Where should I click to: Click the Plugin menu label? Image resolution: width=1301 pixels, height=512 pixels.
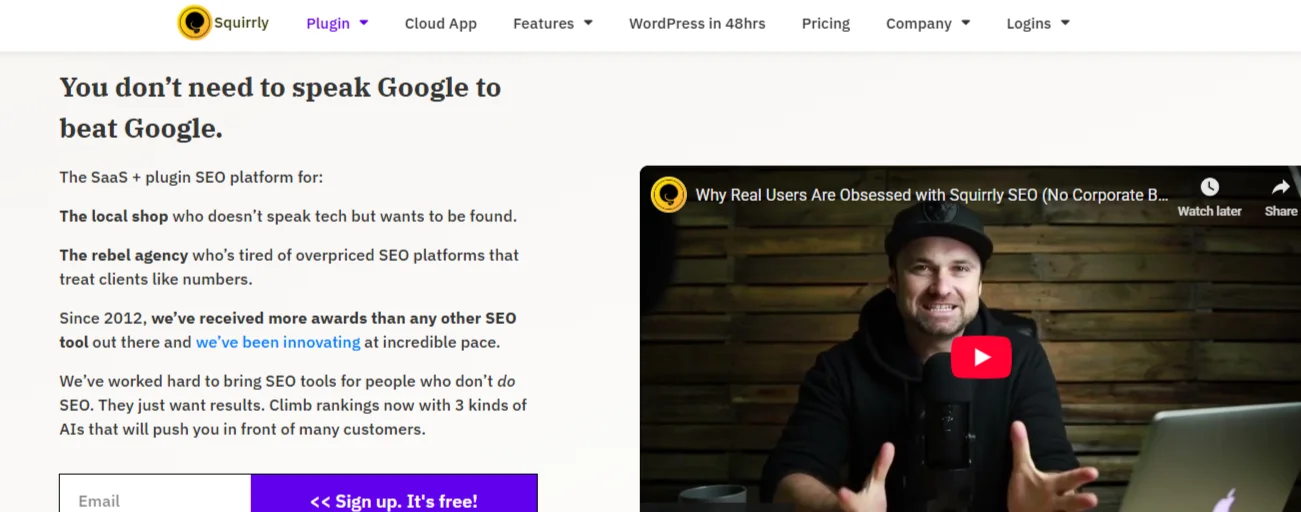[x=328, y=23]
